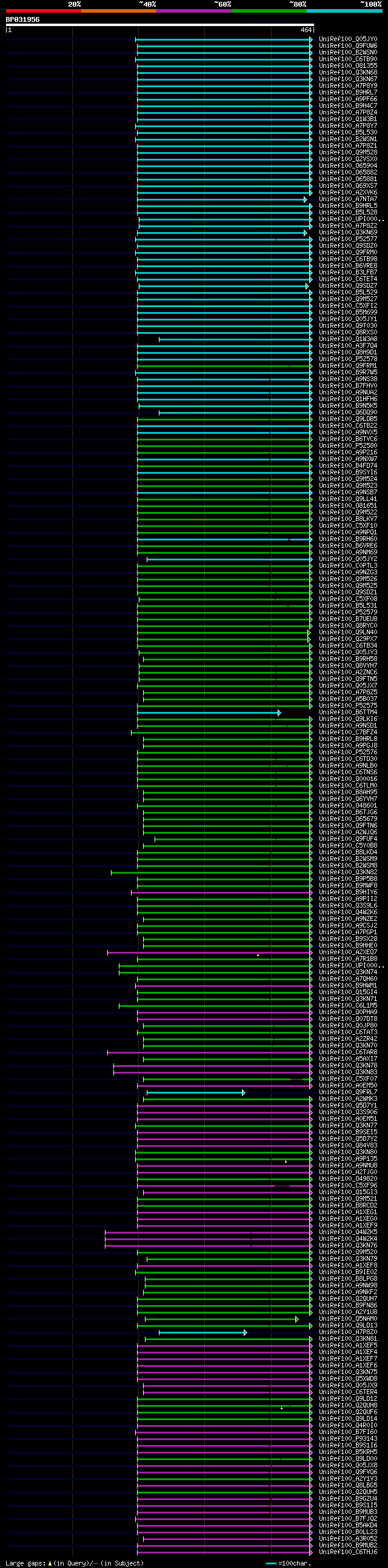This screenshot has height=1568, width=388.
Task: Select the UniRef100_C6THJ6 entry
Action: tap(348, 1553)
